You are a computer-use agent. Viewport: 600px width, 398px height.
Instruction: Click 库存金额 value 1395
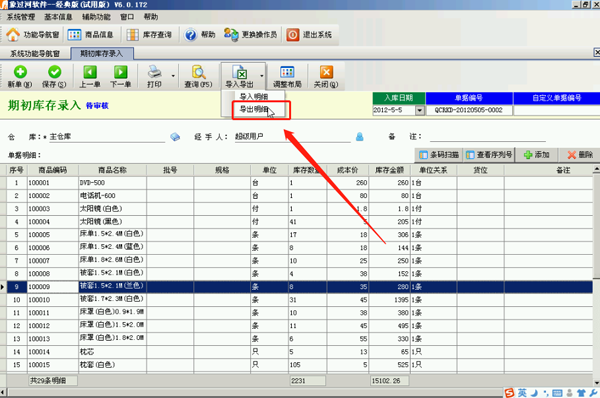(390, 300)
